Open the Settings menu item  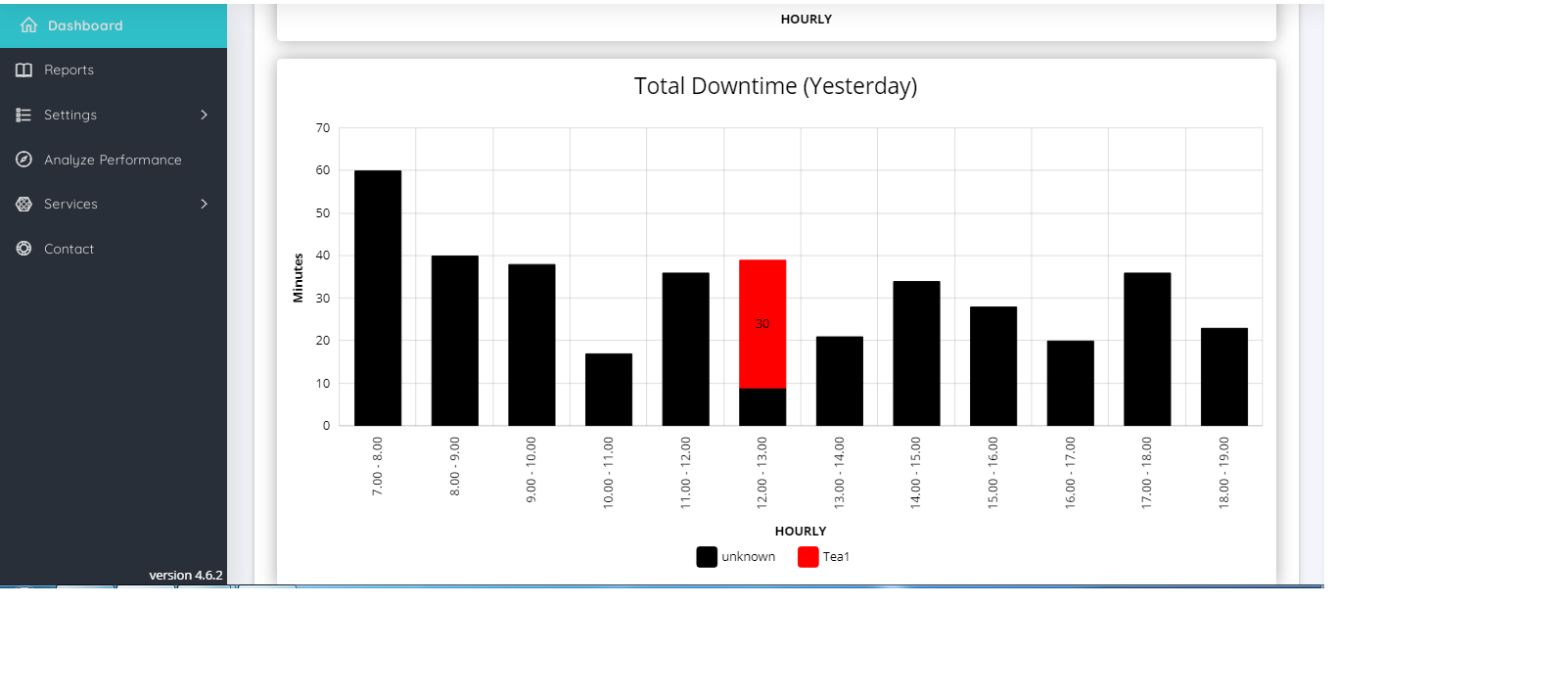click(114, 115)
